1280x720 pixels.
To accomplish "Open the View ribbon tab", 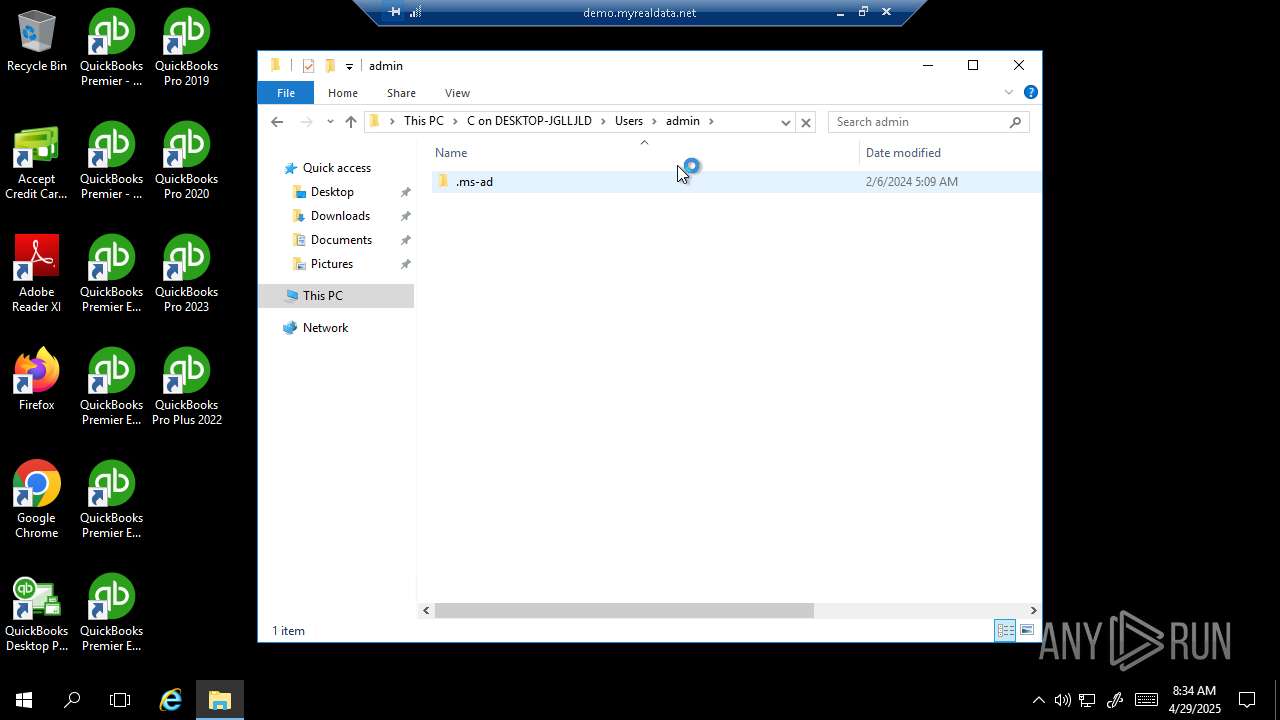I will tap(457, 93).
